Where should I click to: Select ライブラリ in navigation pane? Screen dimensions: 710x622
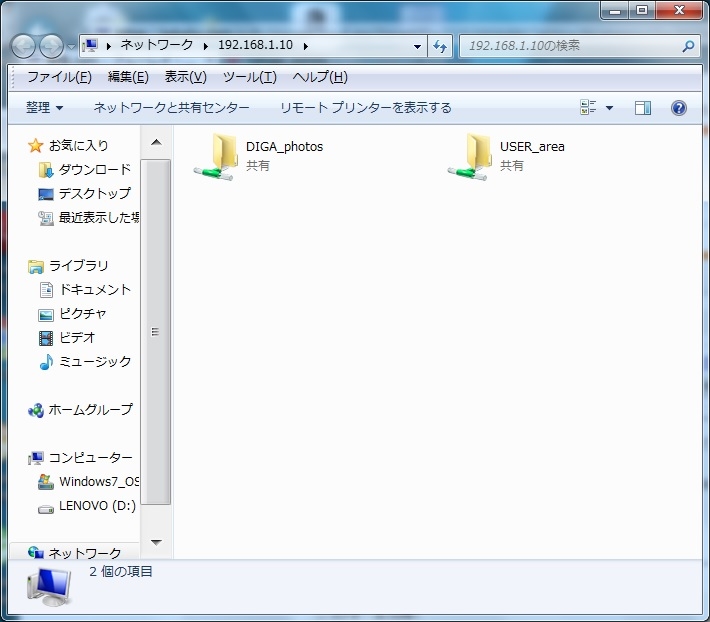[78, 265]
